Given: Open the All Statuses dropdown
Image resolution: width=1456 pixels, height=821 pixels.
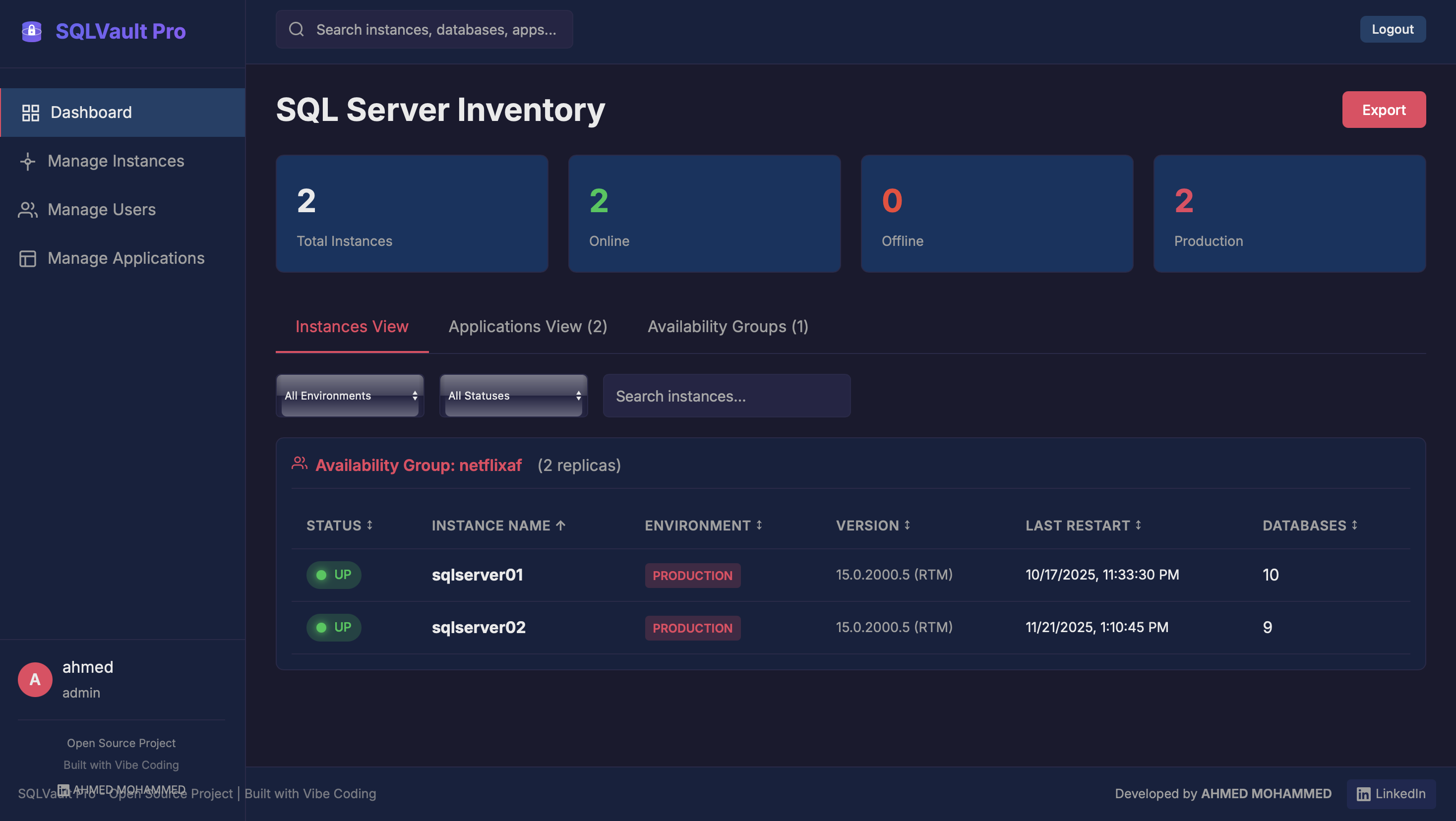Looking at the screenshot, I should (x=513, y=396).
